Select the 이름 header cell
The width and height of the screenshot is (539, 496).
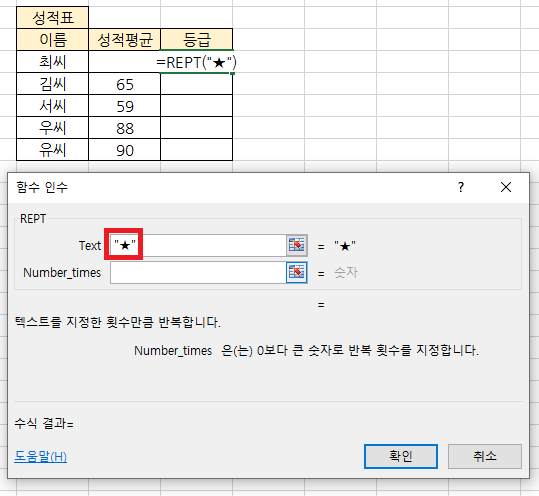pyautogui.click(x=53, y=40)
